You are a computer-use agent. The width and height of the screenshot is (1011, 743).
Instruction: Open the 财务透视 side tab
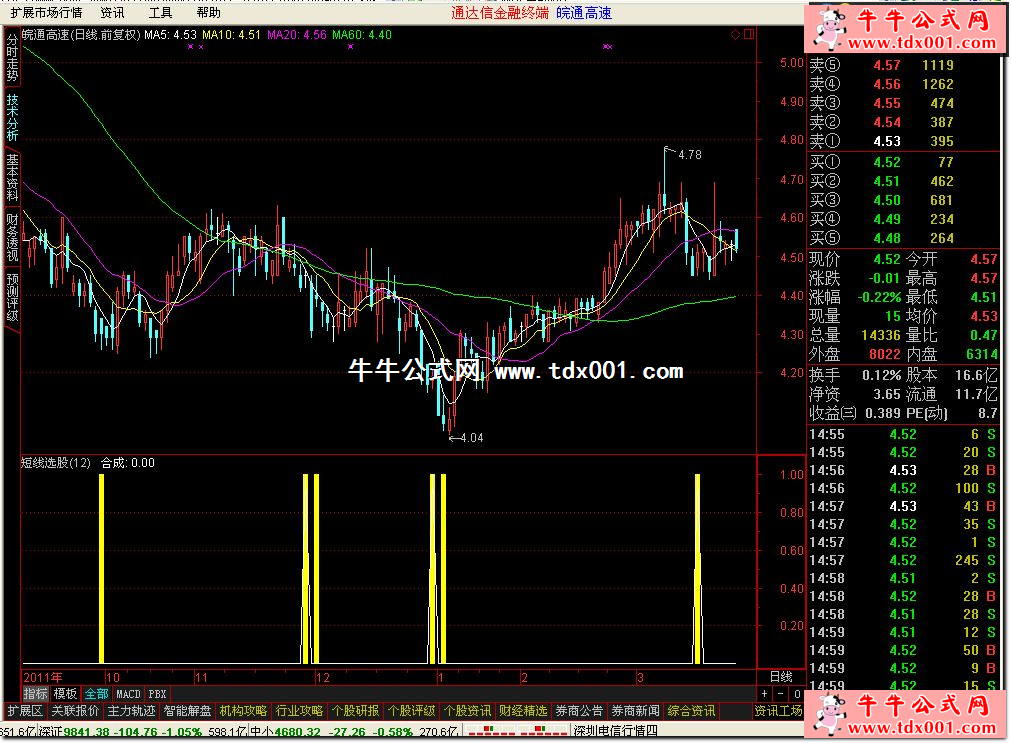12,238
